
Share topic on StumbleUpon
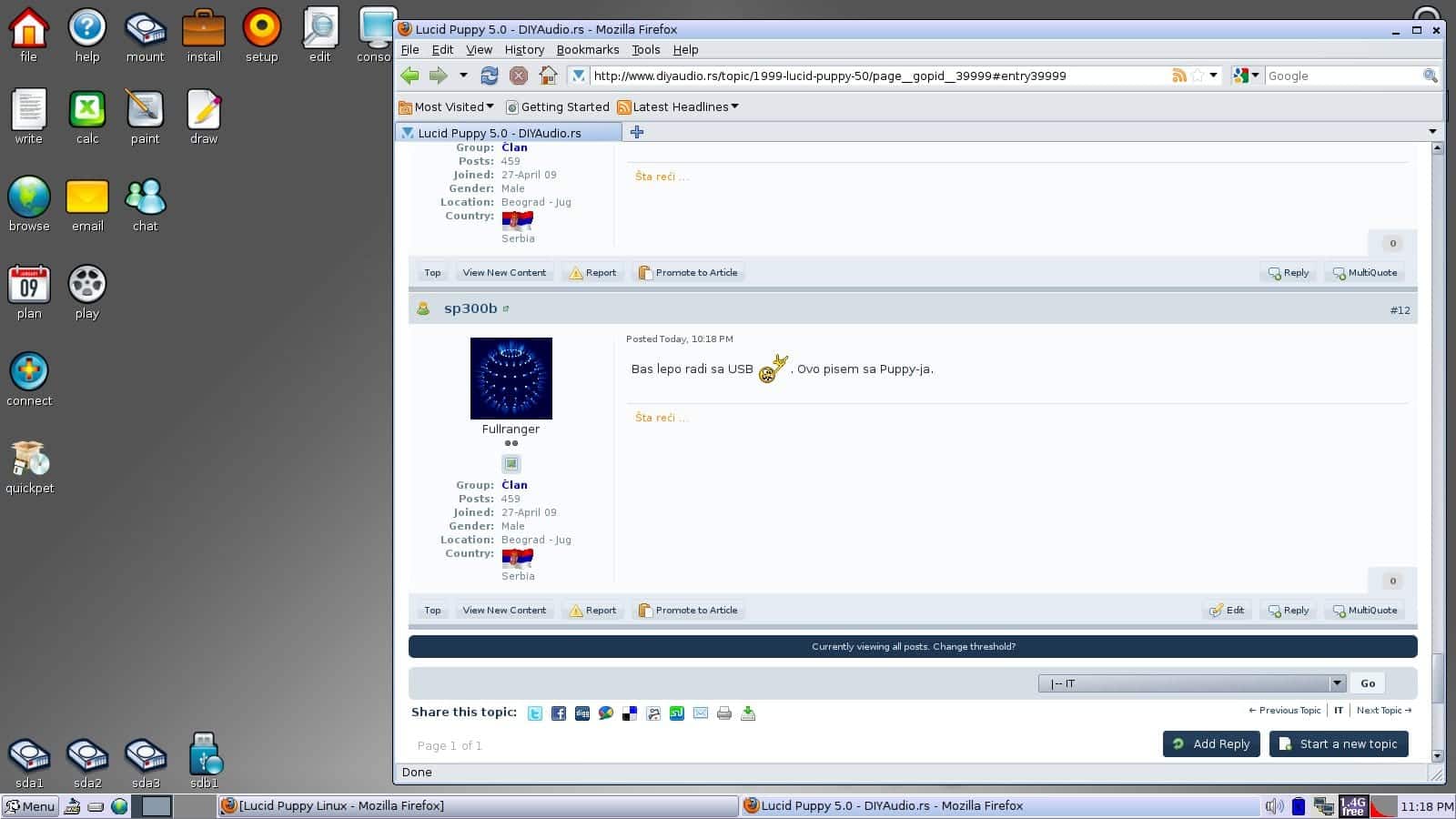pyautogui.click(x=677, y=713)
